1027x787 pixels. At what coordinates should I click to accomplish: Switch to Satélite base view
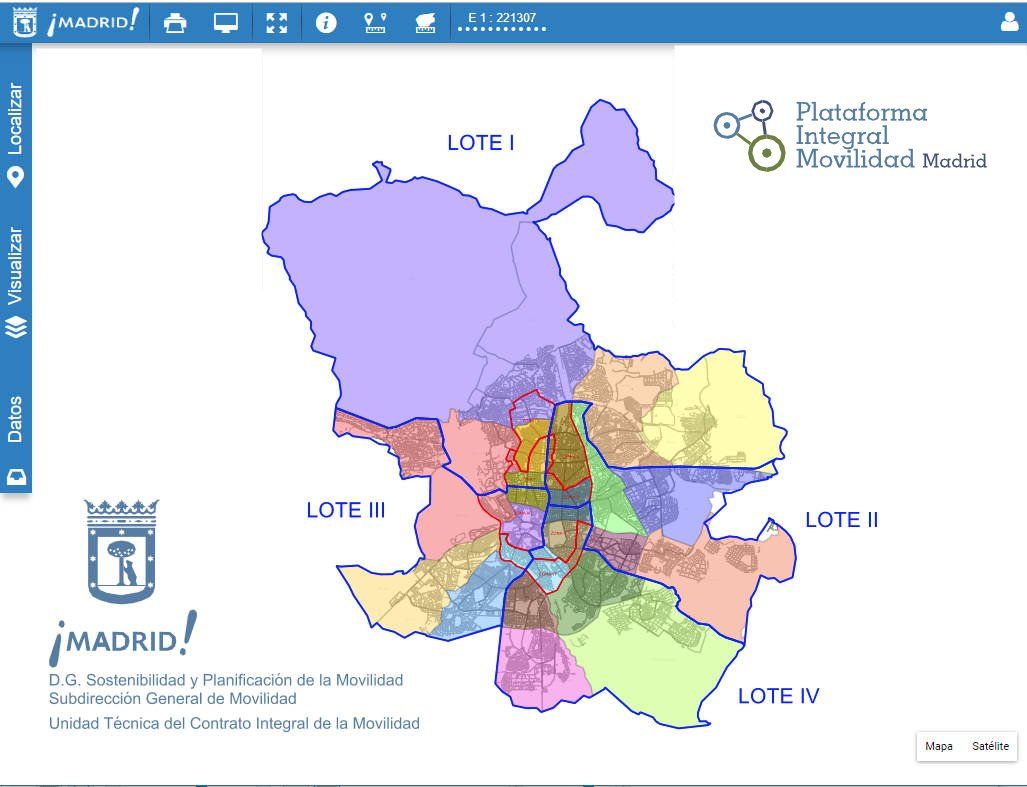pyautogui.click(x=990, y=746)
